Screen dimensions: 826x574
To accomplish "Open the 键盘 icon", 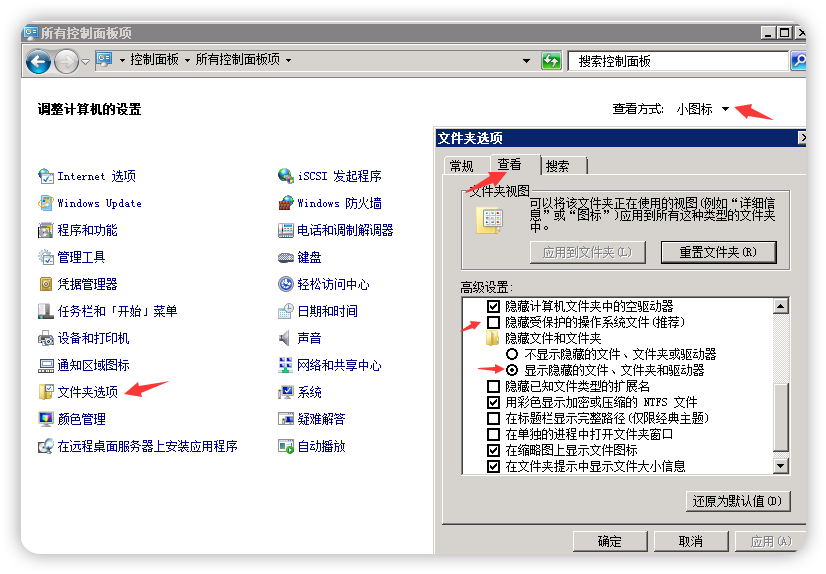I will tap(286, 257).
